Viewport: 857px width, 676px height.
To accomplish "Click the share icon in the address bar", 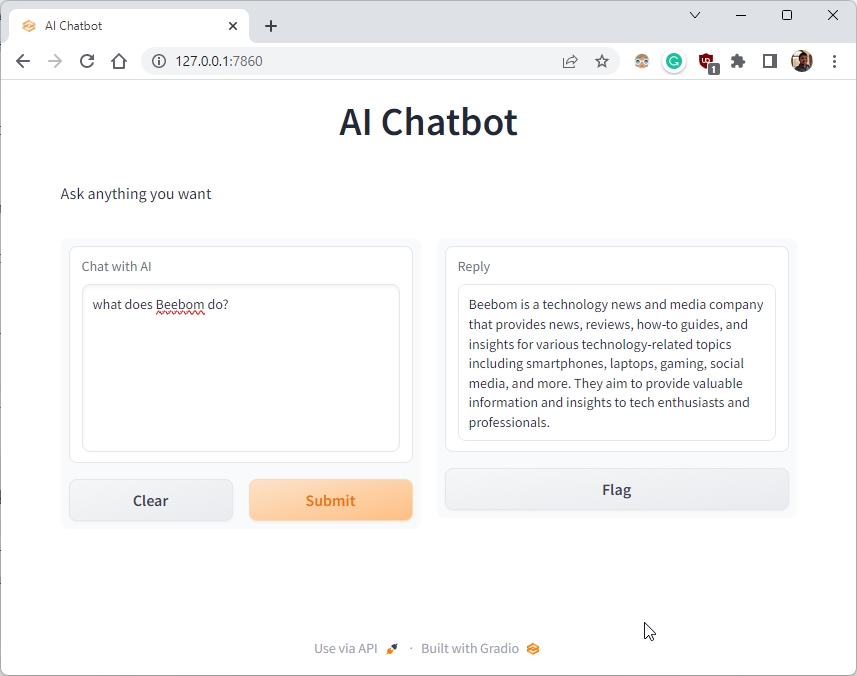I will pyautogui.click(x=570, y=61).
